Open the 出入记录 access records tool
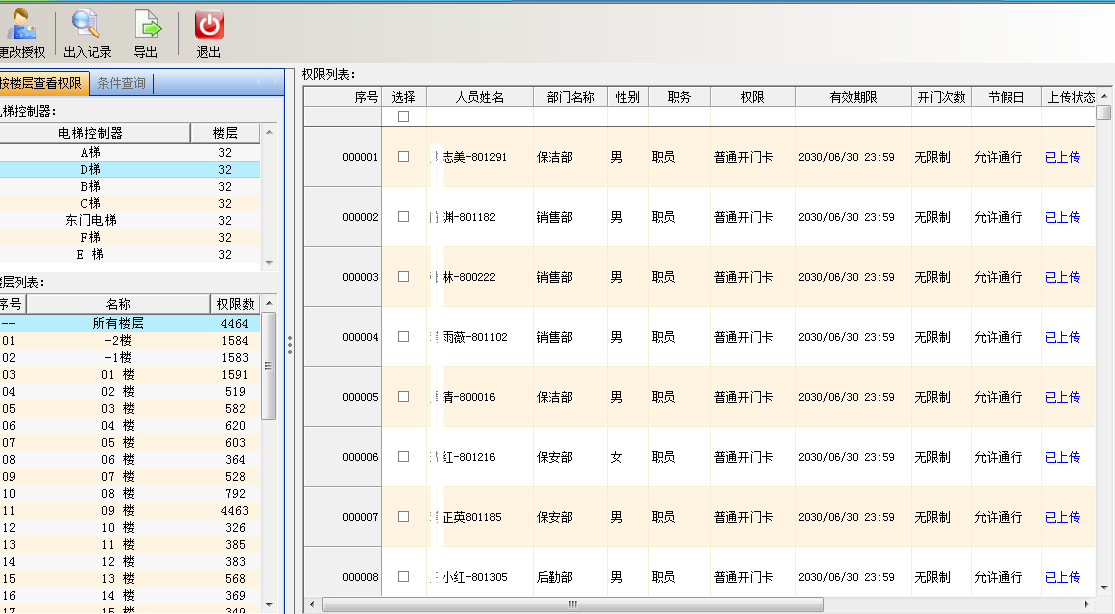The width and height of the screenshot is (1115, 614). pos(87,33)
